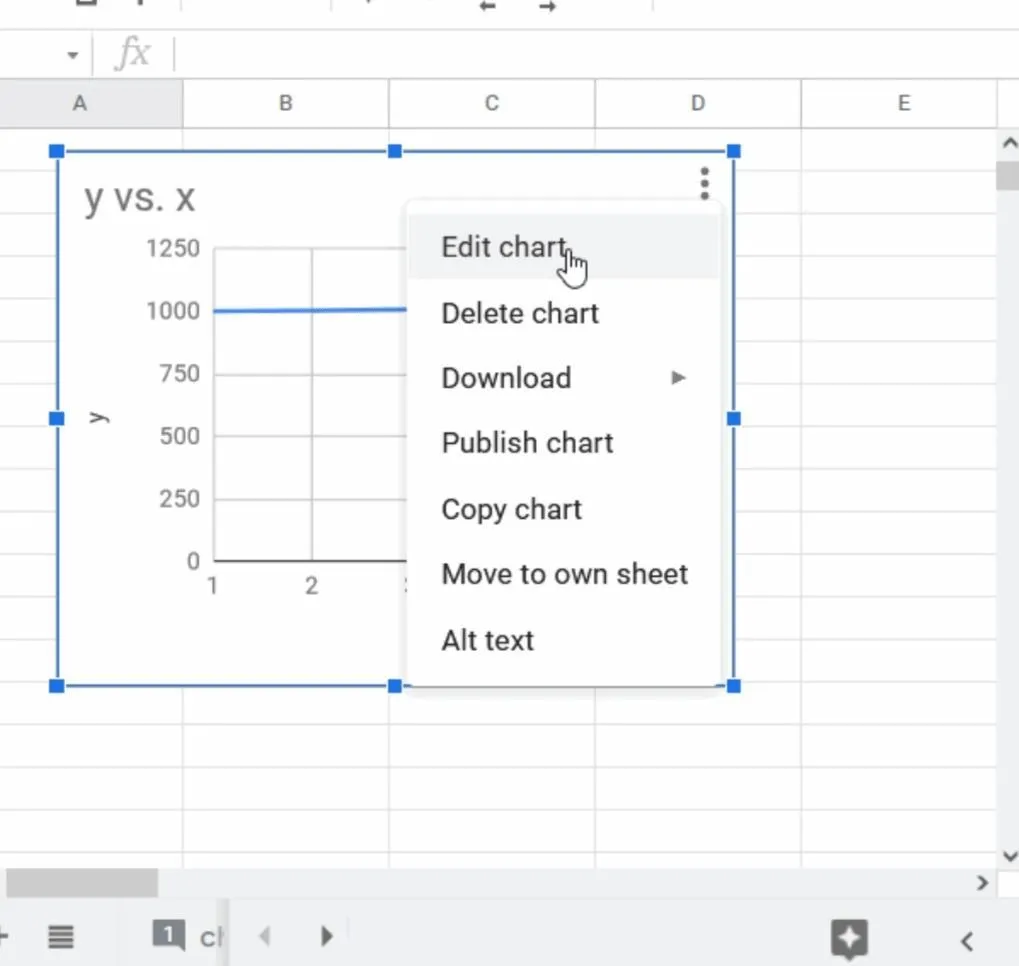The width and height of the screenshot is (1019, 966).
Task: Click the top-middle chart resize handle
Action: point(394,151)
